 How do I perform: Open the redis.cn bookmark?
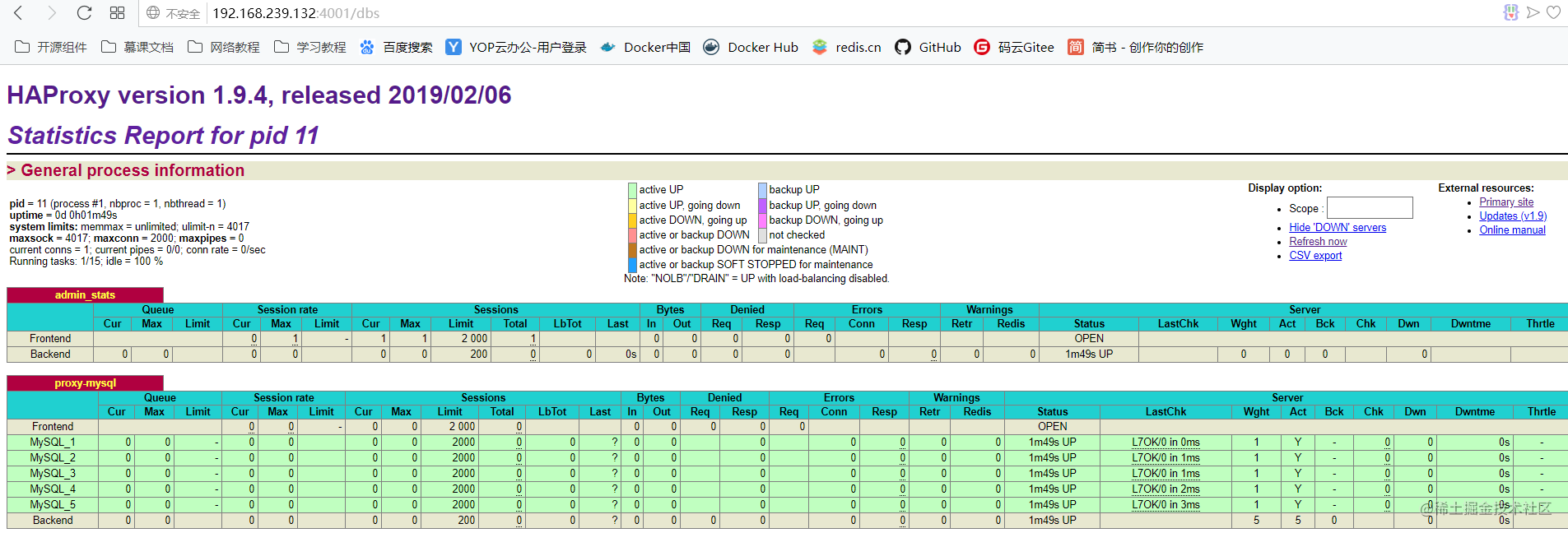[x=846, y=47]
